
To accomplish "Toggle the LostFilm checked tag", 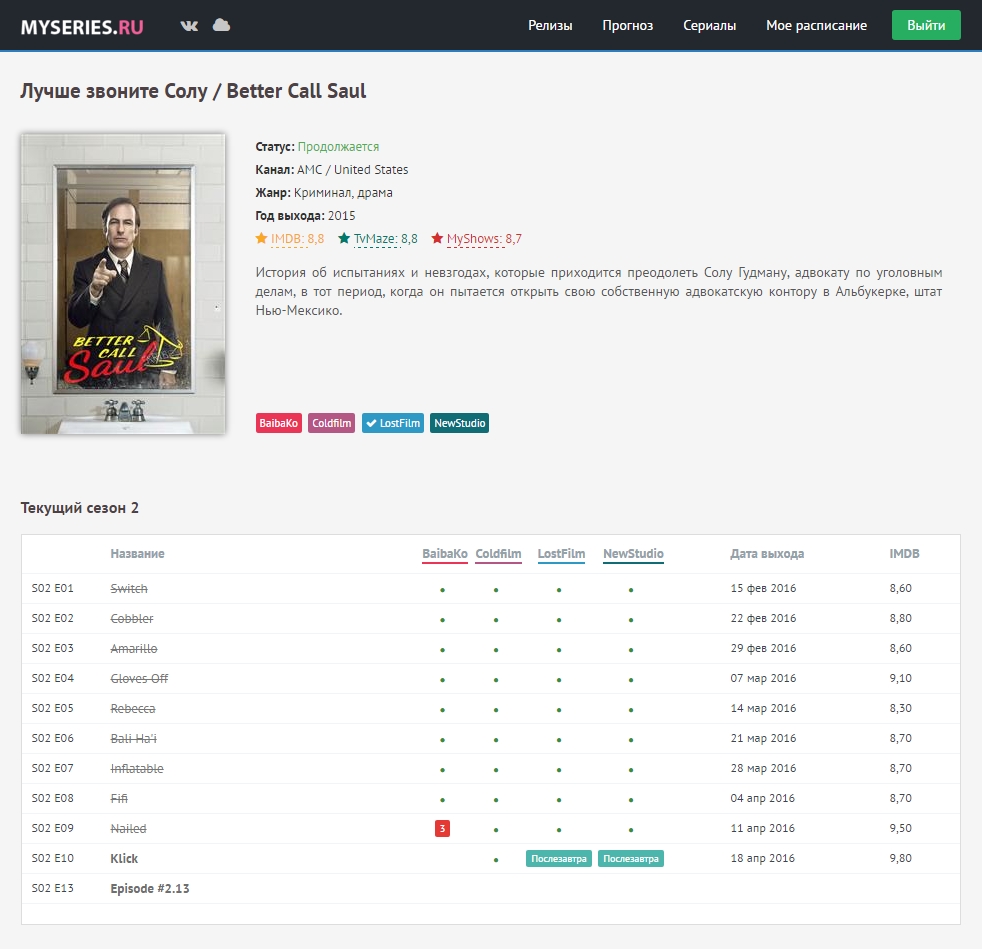I will point(392,423).
